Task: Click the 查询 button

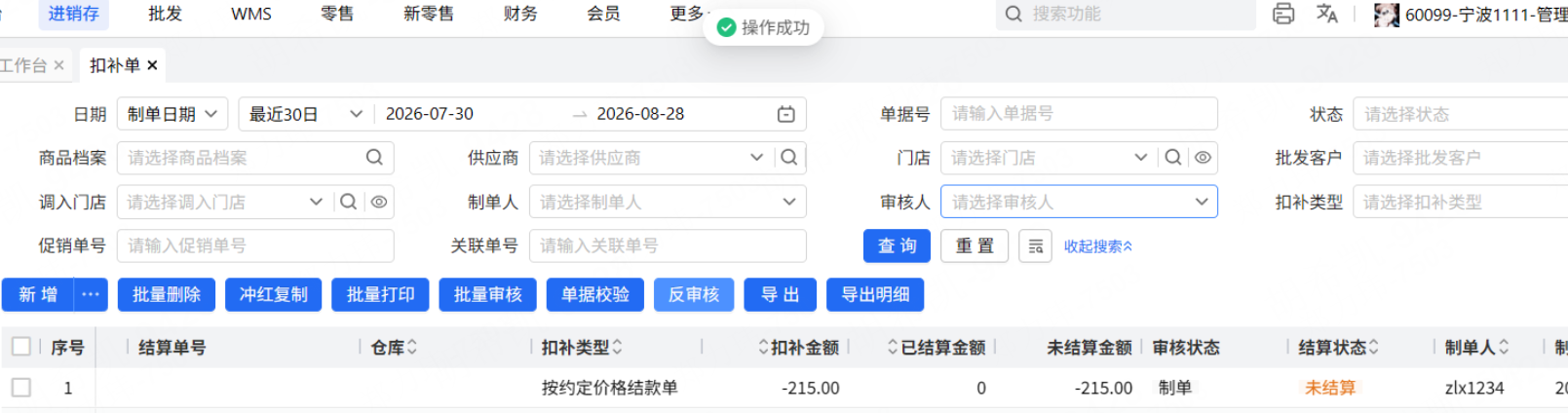Action: coord(897,246)
